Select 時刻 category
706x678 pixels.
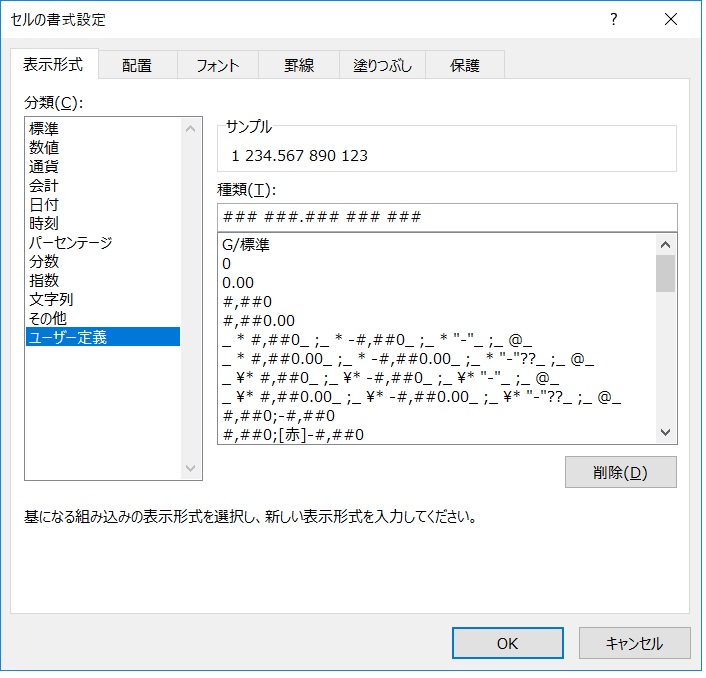tap(104, 224)
